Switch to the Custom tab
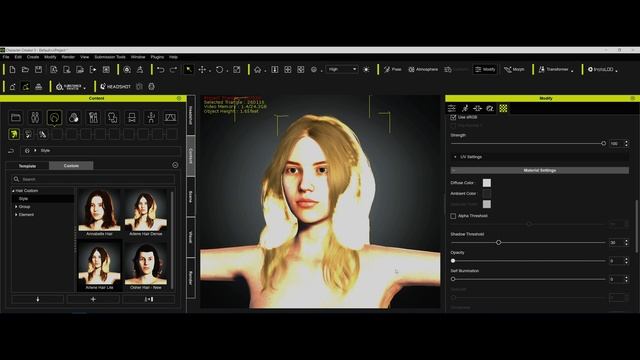Image resolution: width=640 pixels, height=360 pixels. point(71,166)
